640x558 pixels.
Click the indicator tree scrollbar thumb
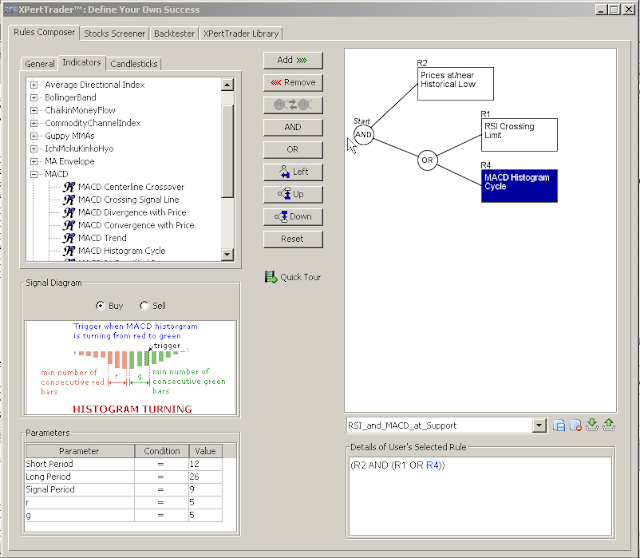click(x=227, y=151)
